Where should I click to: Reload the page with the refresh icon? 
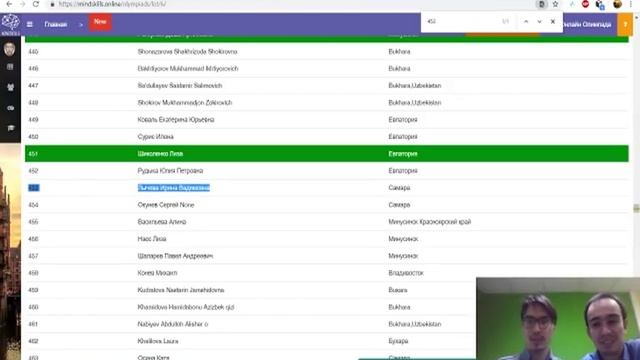pos(36,4)
